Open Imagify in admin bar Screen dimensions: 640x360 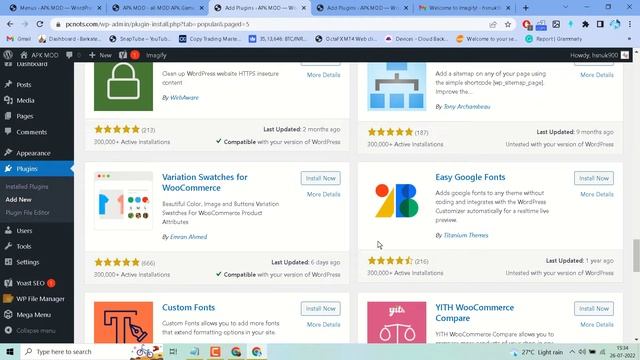(x=156, y=55)
